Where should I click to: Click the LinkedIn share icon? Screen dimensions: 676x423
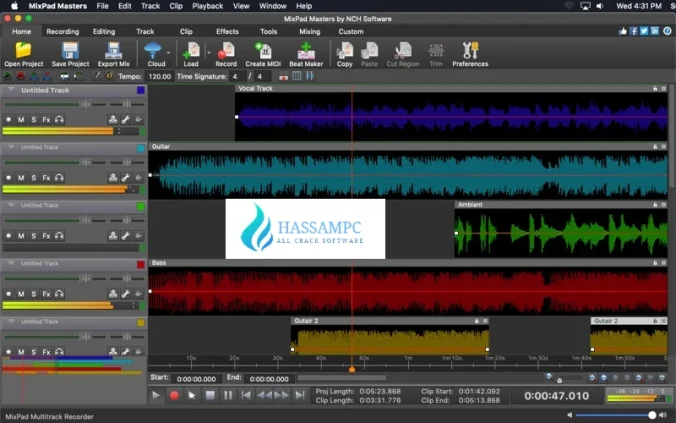pyautogui.click(x=655, y=31)
